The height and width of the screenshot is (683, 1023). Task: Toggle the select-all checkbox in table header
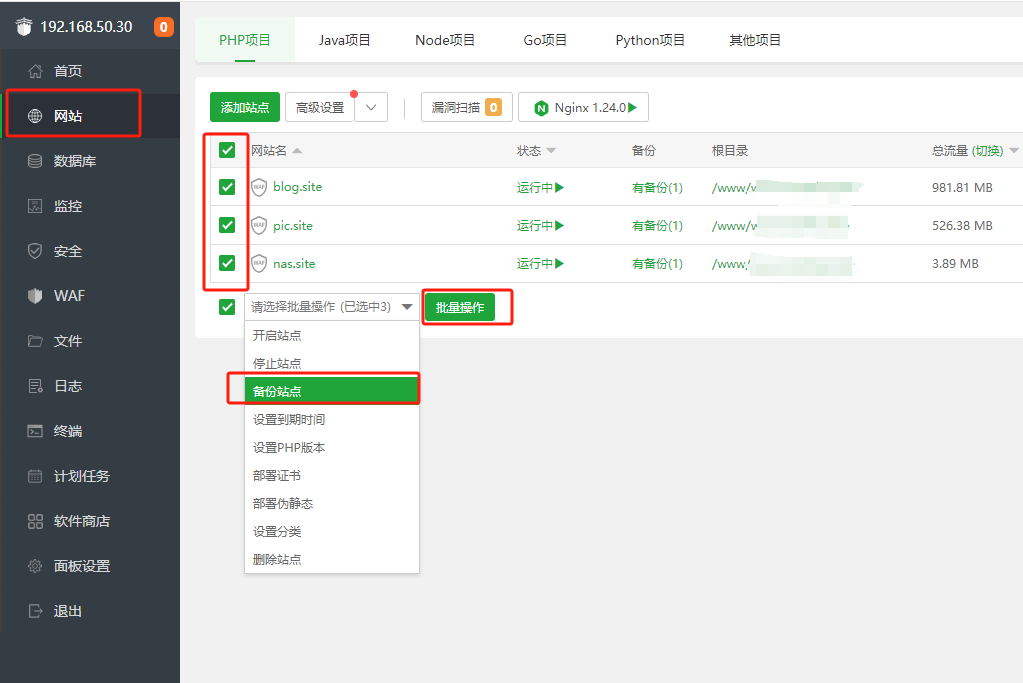[227, 150]
